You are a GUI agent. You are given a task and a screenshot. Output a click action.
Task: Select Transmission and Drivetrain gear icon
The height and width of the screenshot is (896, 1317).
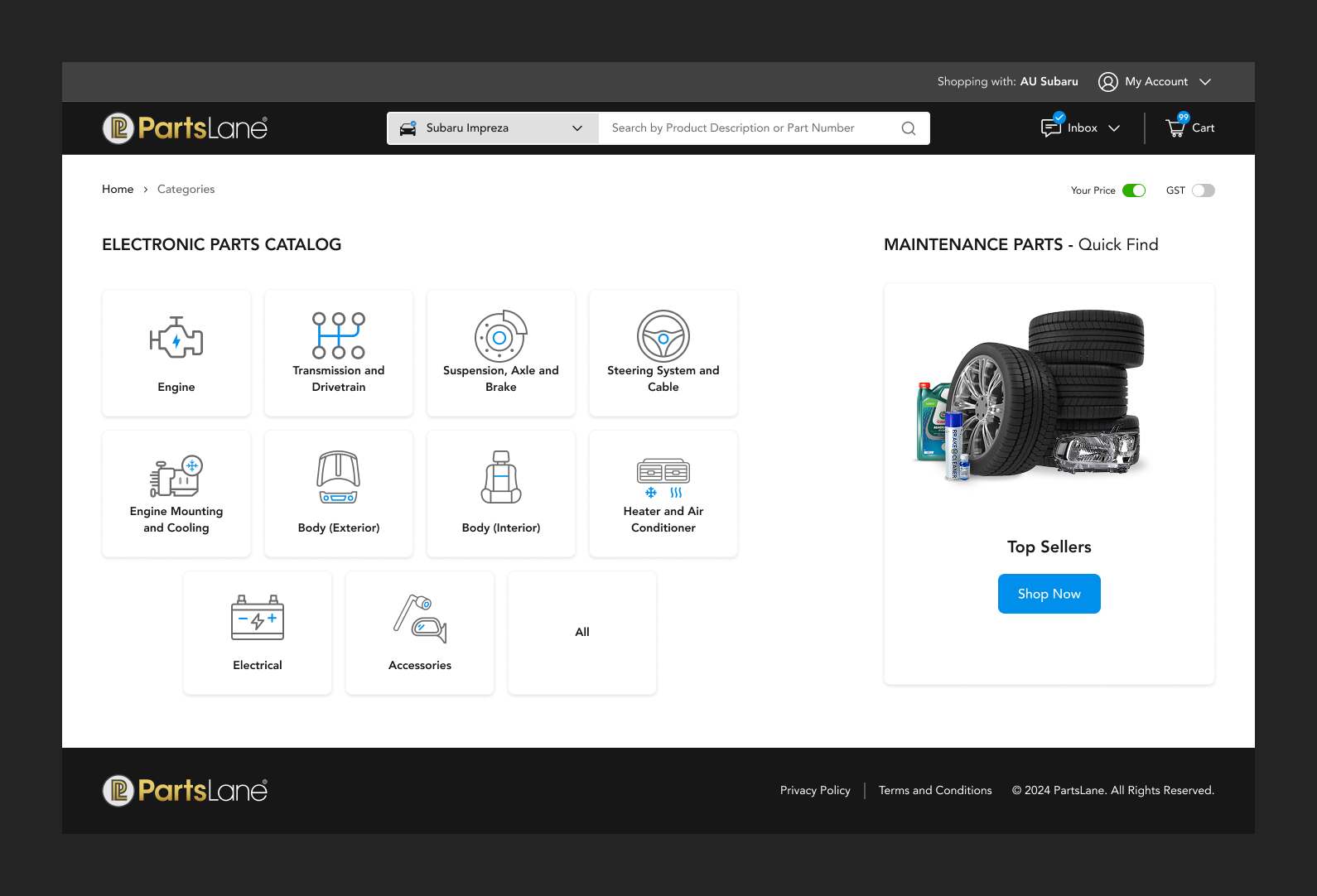click(x=338, y=335)
